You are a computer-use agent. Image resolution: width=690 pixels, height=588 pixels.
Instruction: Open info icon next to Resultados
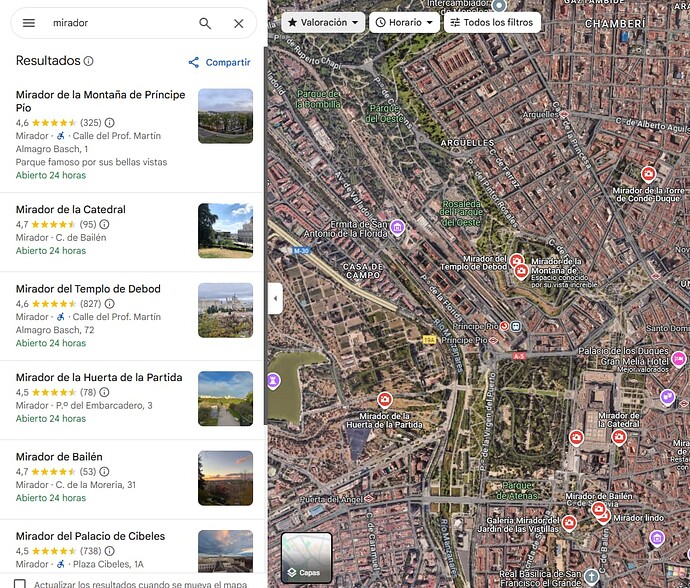click(x=88, y=61)
